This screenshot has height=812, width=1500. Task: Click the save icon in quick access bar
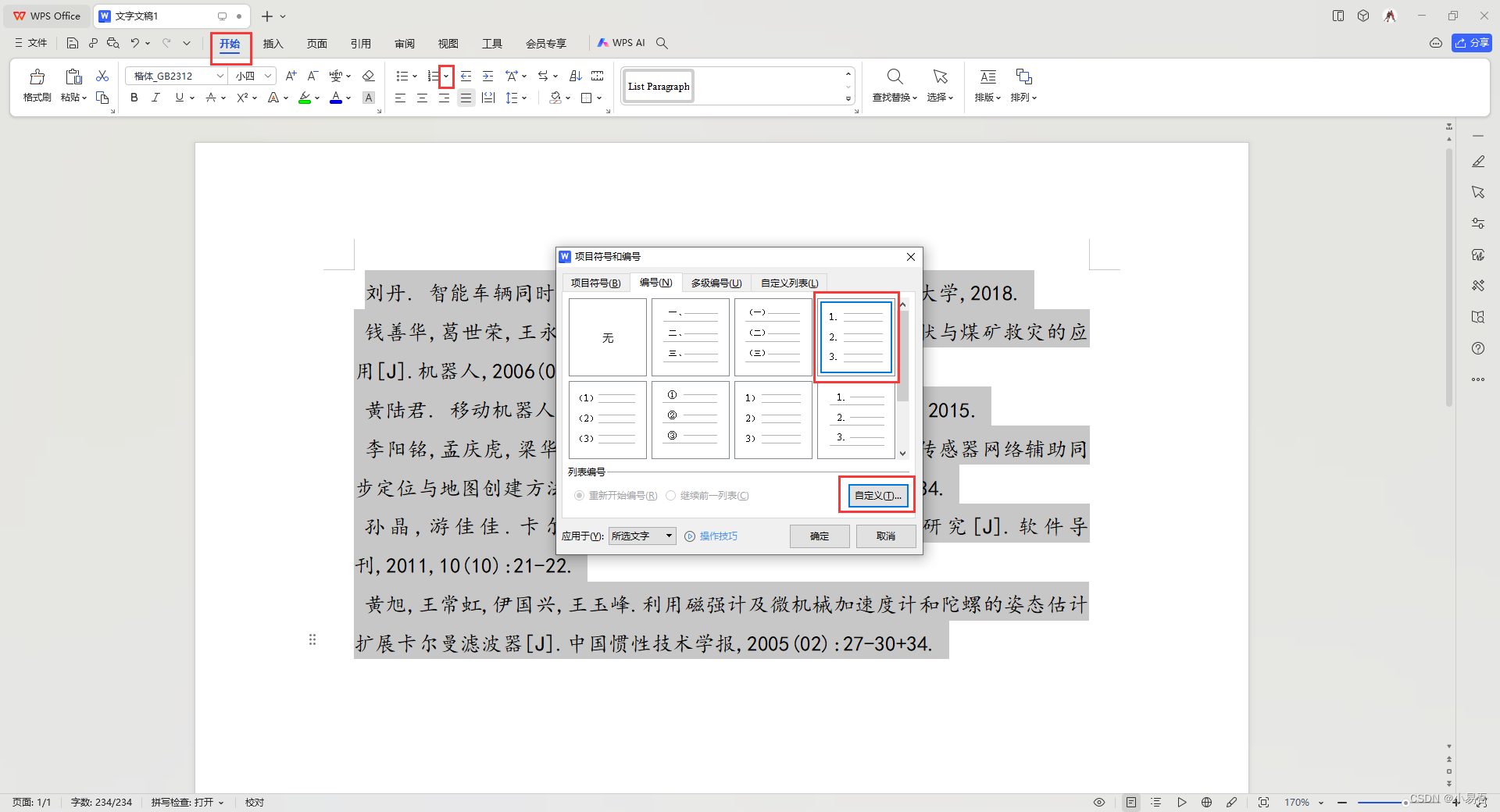pyautogui.click(x=73, y=43)
